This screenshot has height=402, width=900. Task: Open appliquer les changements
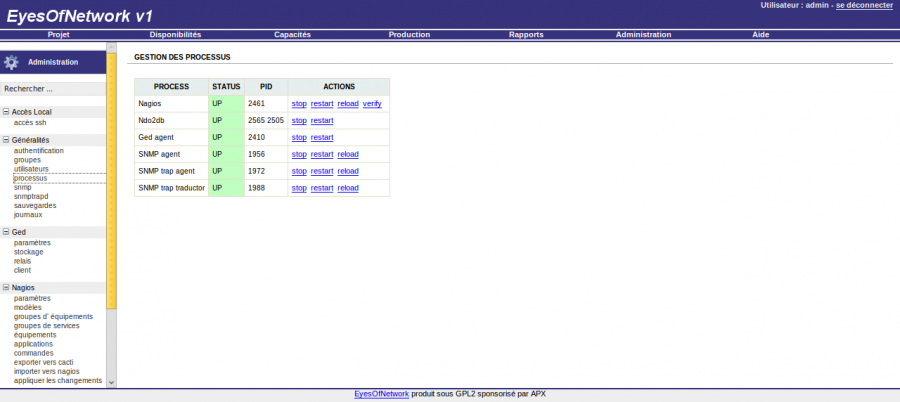(x=58, y=381)
